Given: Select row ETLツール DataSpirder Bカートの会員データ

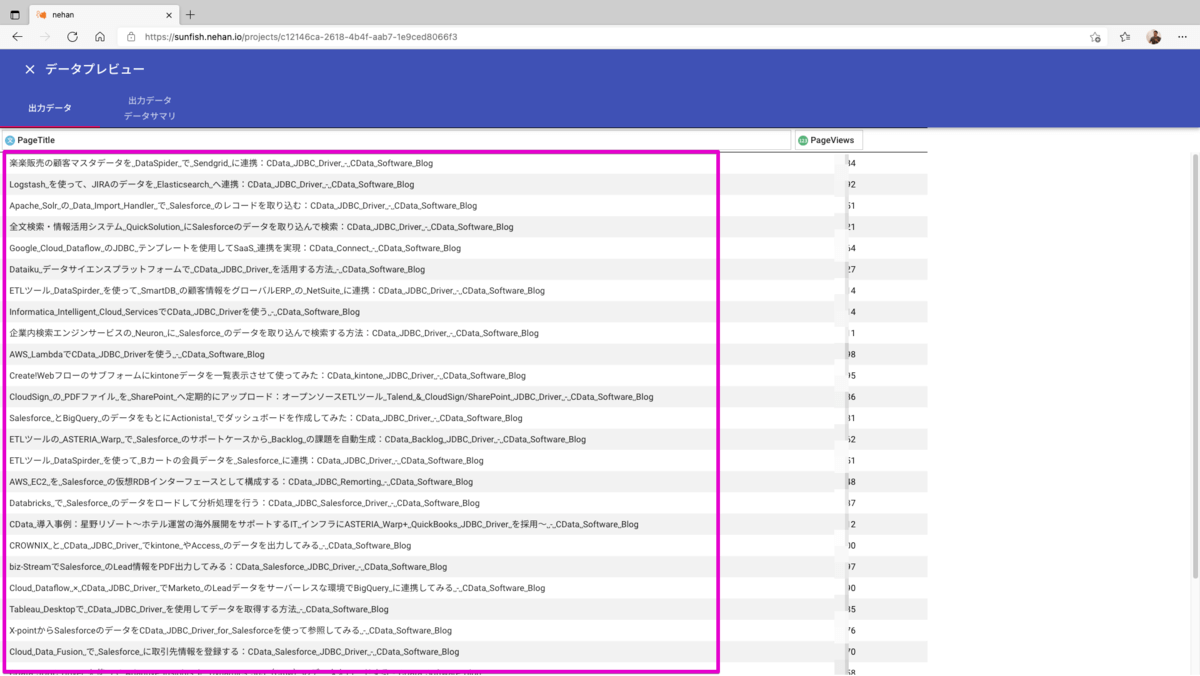Looking at the screenshot, I should (x=464, y=461).
